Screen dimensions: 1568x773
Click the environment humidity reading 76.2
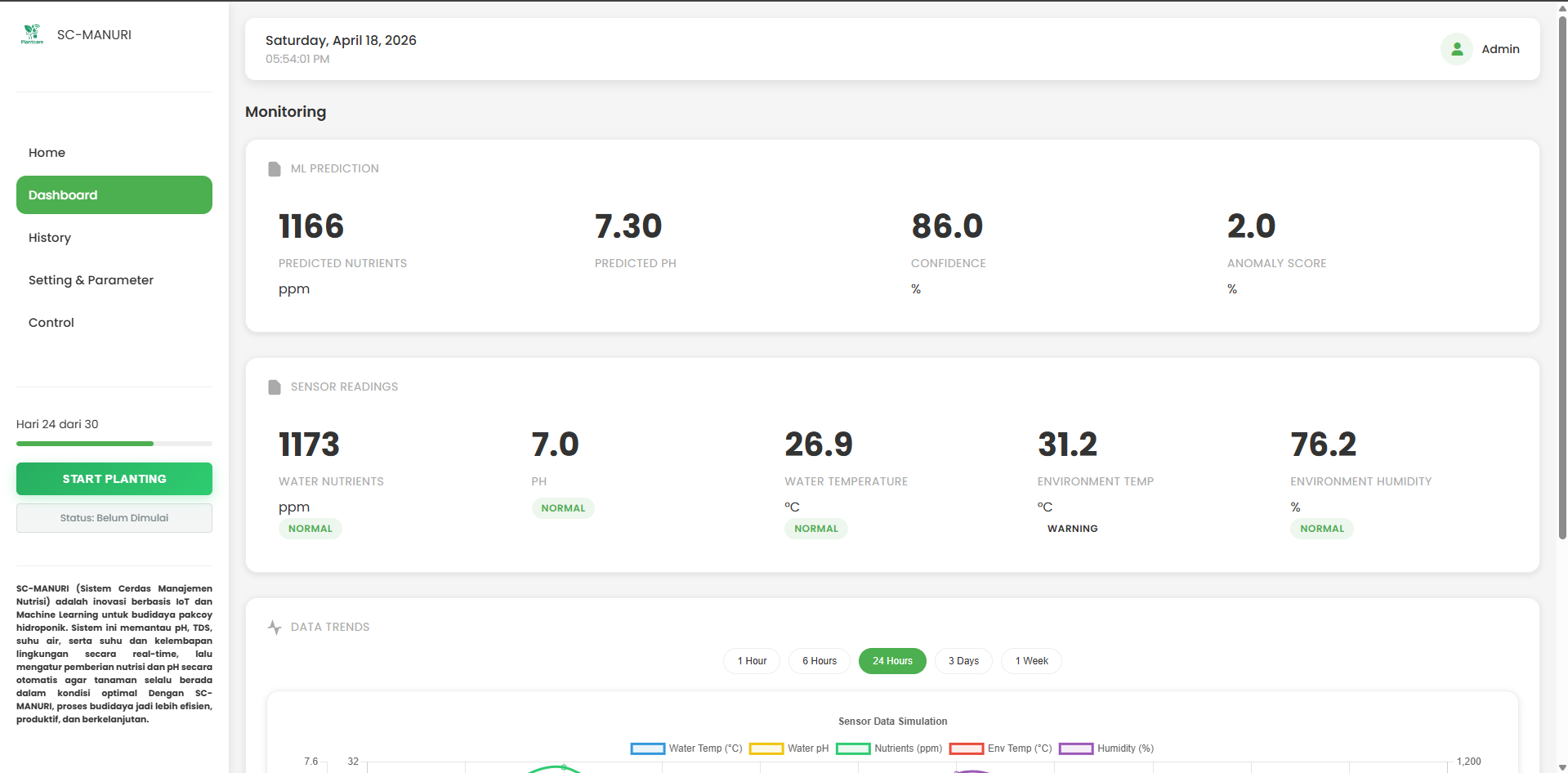[1324, 445]
